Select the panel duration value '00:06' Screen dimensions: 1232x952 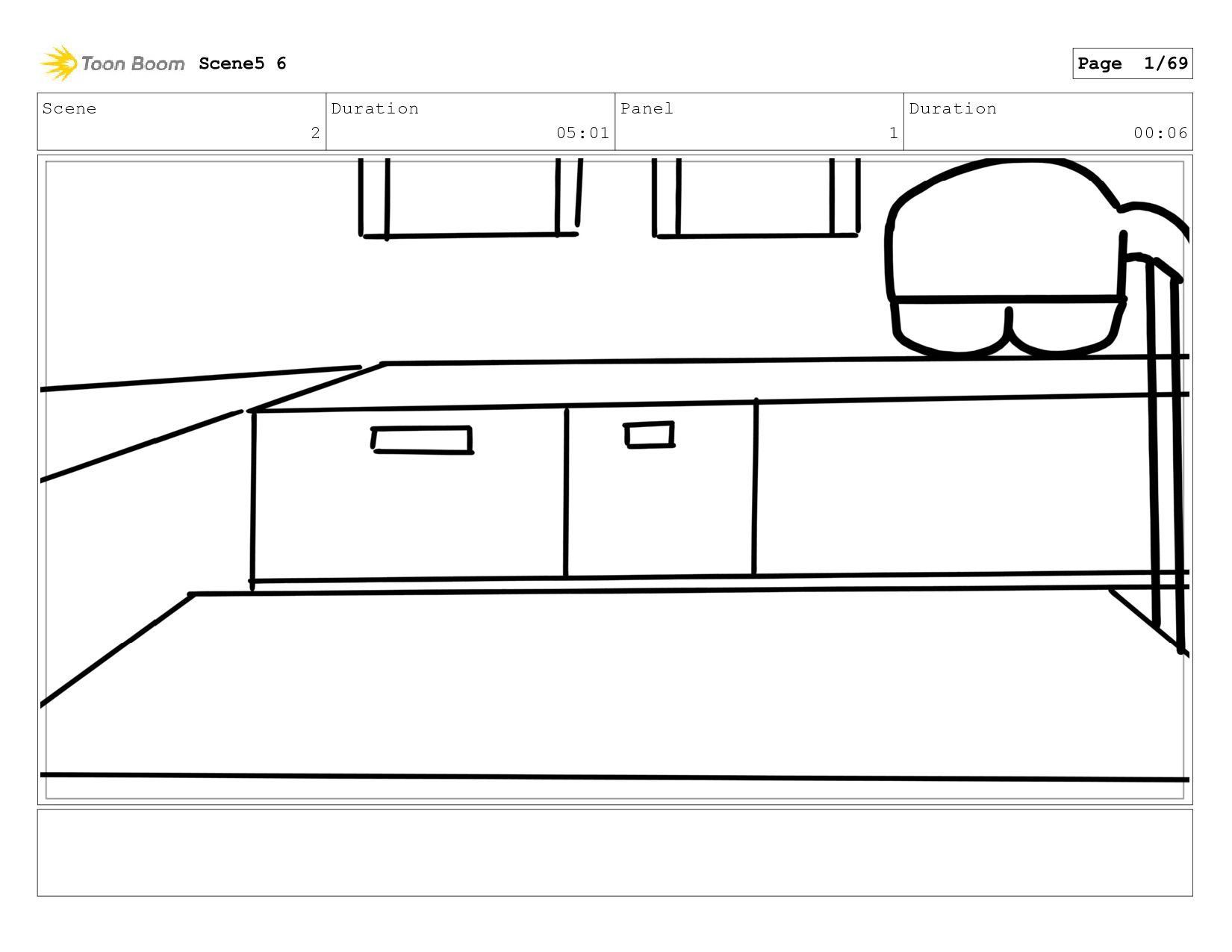[x=1160, y=133]
